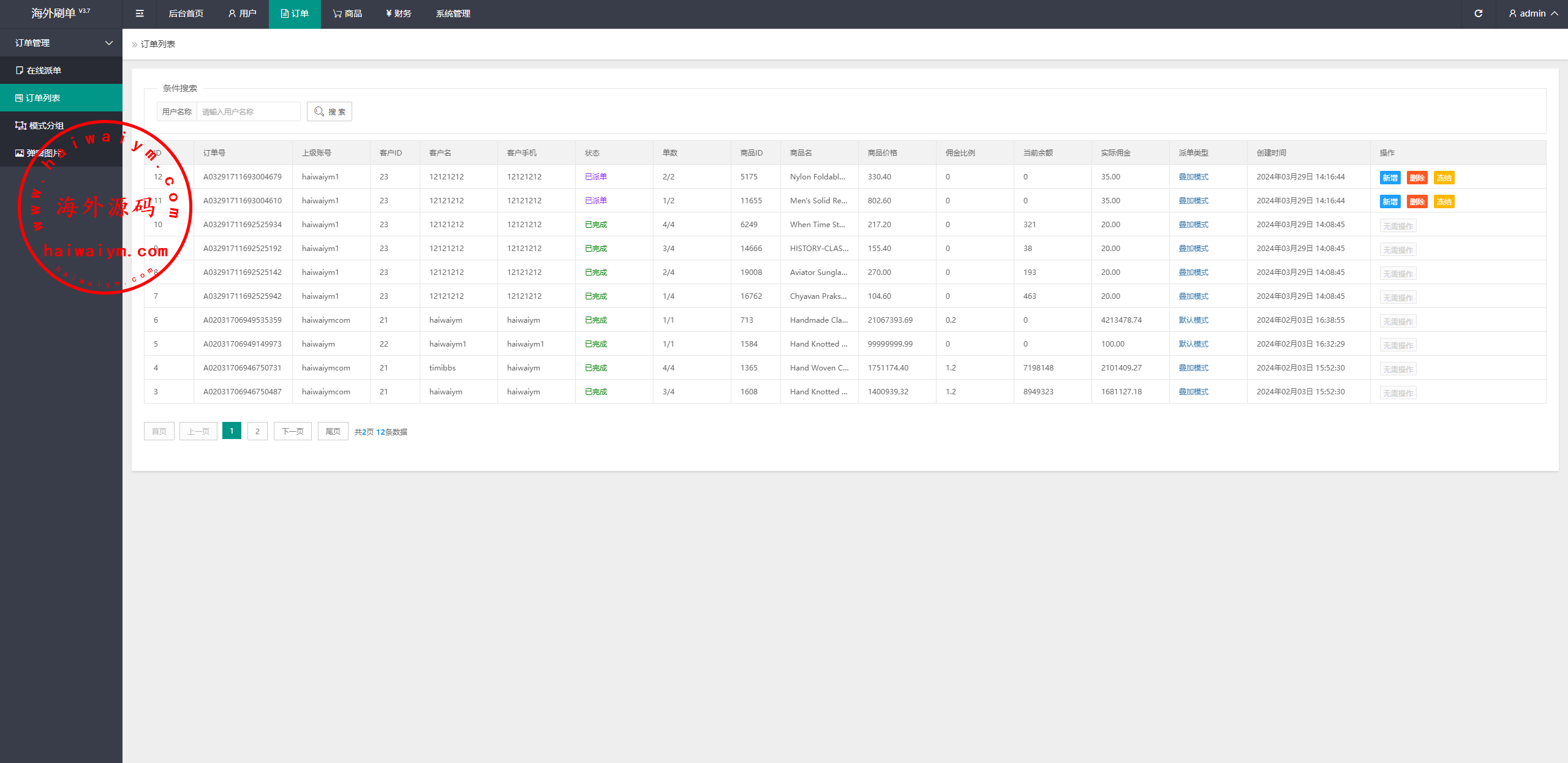Click yellow 冻结 button for order 12
This screenshot has width=1568, height=763.
tap(1444, 178)
